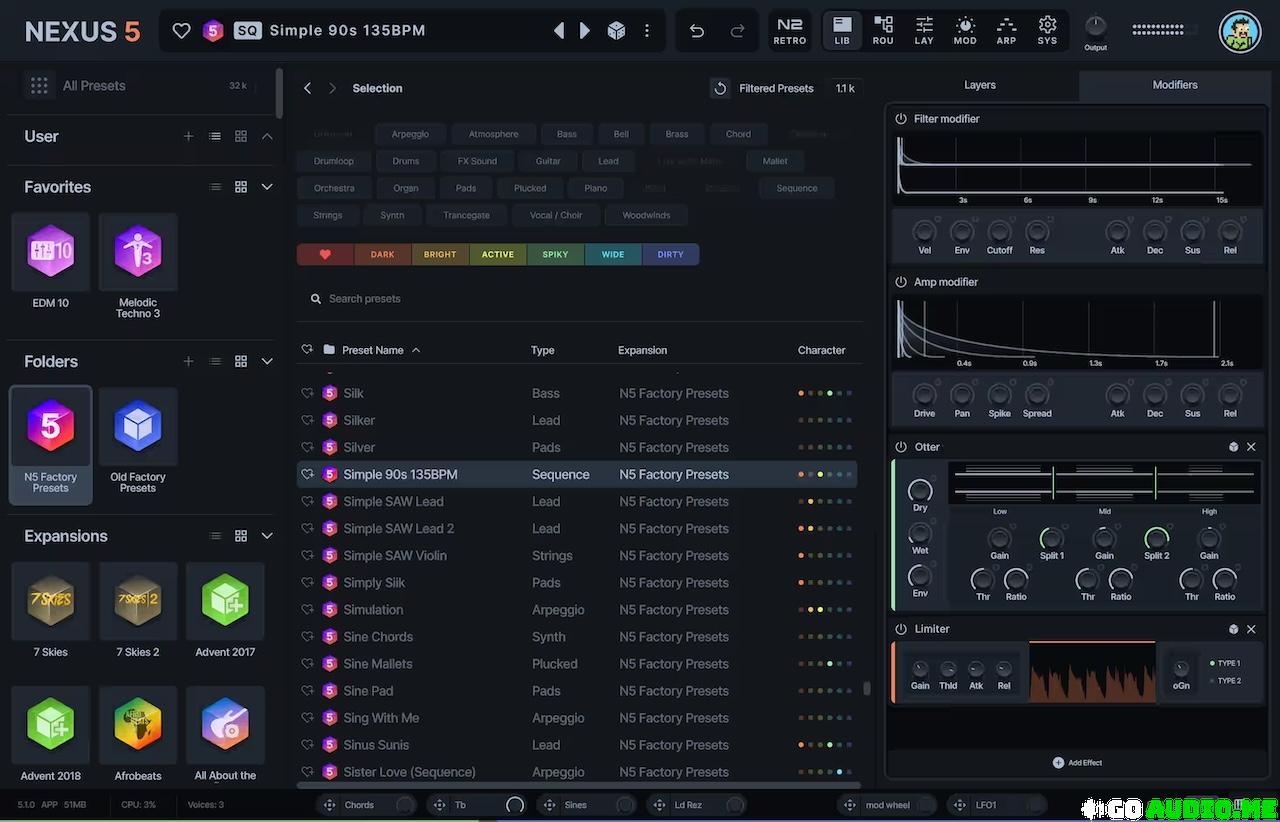Image resolution: width=1280 pixels, height=822 pixels.
Task: Click the LFO1 macro move icon
Action: 959,805
